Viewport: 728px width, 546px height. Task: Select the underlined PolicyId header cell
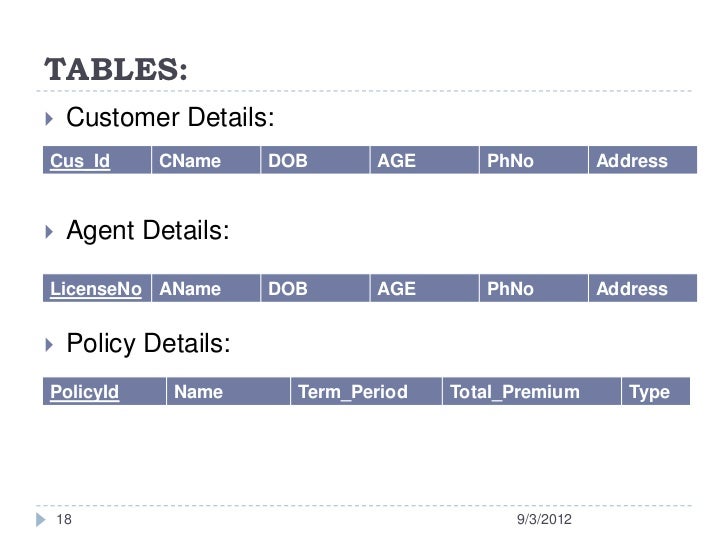tap(104, 391)
